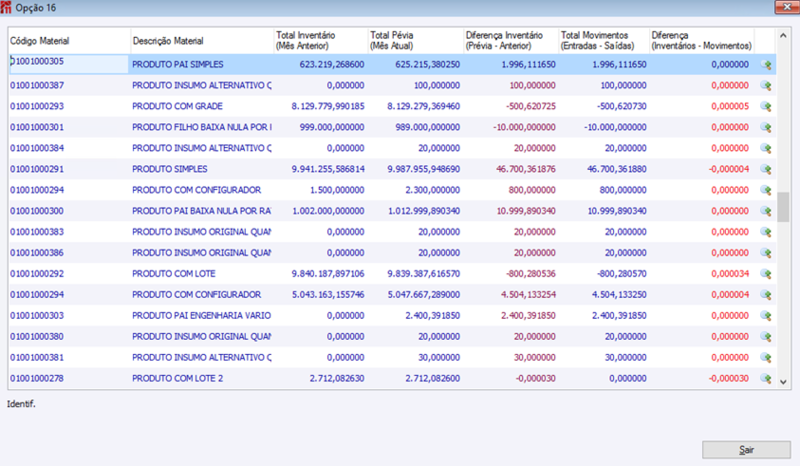Select code cell 01001000291
Viewport: 800px width, 466px height.
click(x=37, y=169)
